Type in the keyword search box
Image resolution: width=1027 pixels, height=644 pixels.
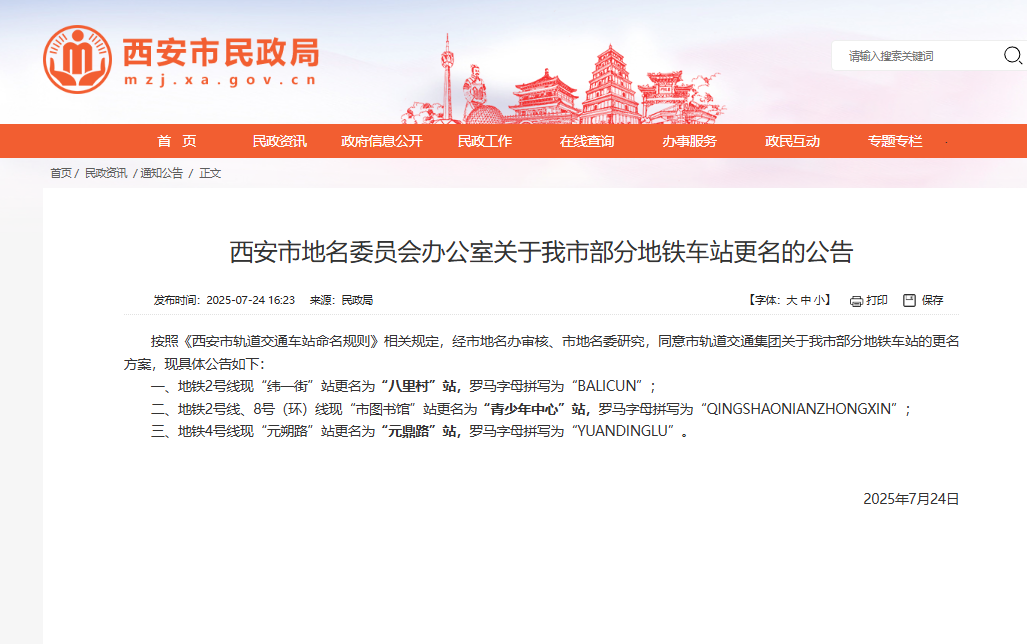point(918,56)
